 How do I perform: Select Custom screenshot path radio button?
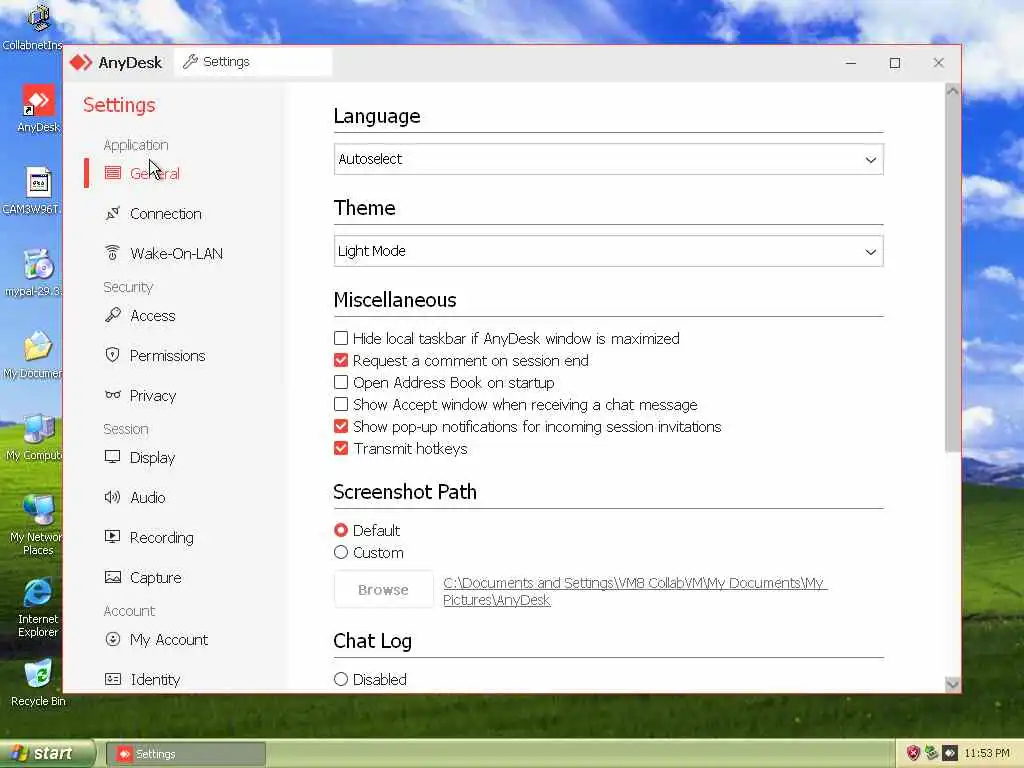(x=341, y=552)
